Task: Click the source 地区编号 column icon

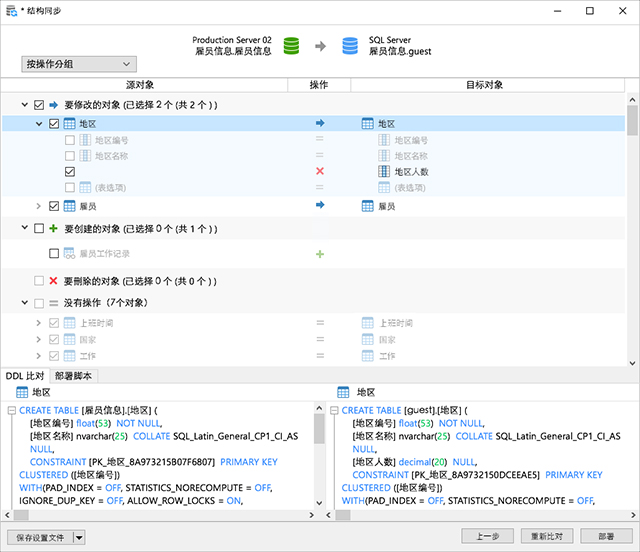Action: tap(85, 140)
